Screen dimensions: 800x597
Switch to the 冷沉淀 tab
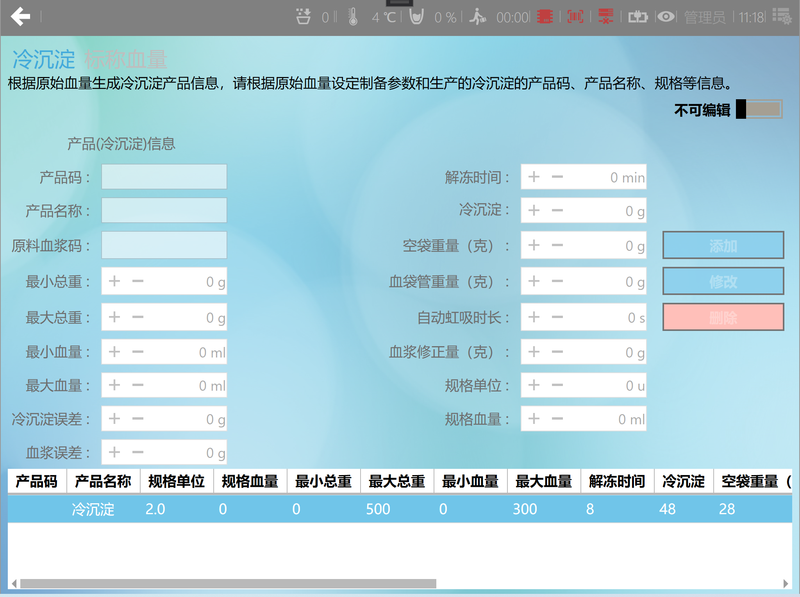(x=44, y=60)
